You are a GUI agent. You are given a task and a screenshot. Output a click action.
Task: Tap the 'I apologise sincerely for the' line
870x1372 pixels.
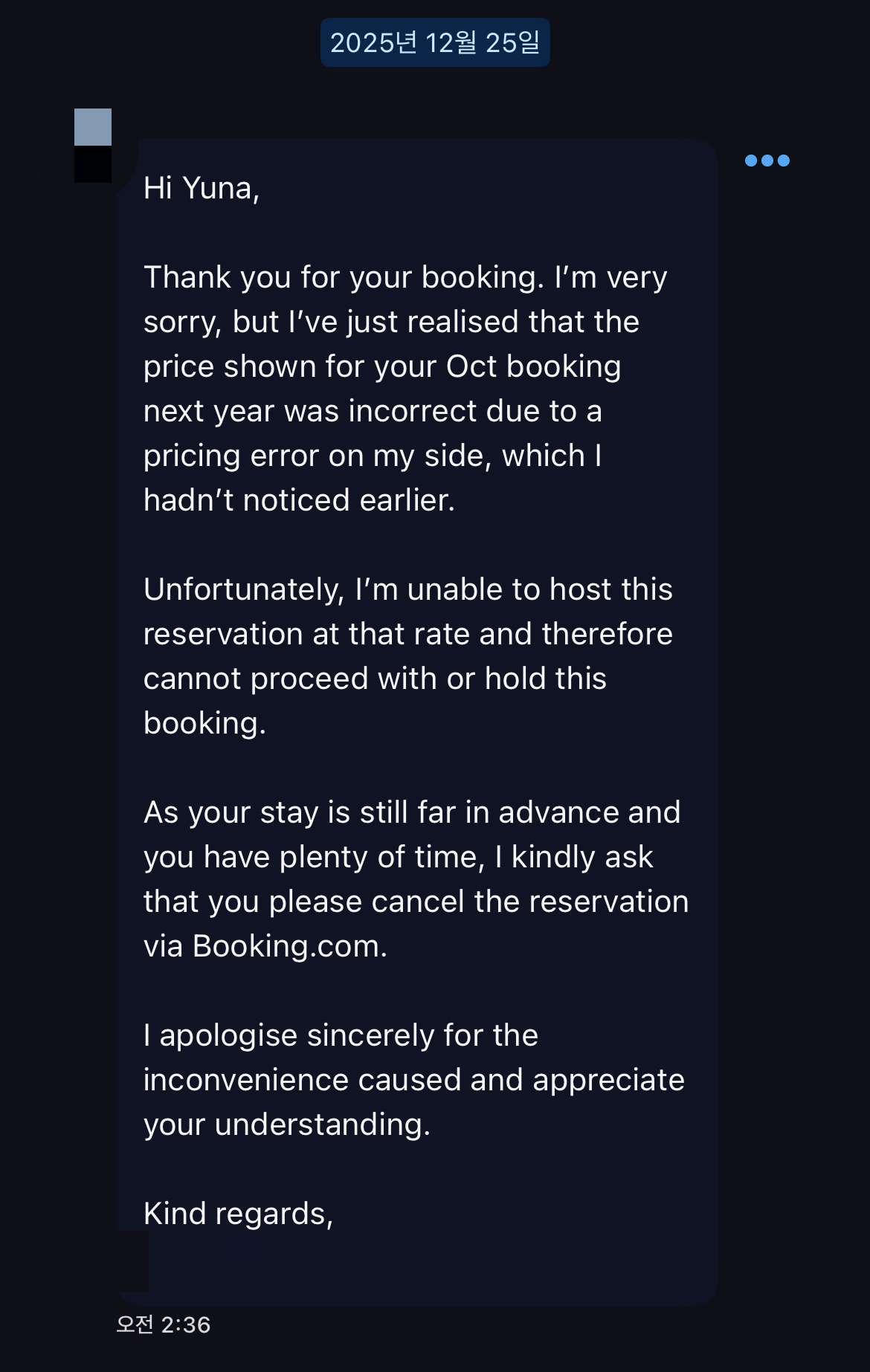(x=341, y=1035)
